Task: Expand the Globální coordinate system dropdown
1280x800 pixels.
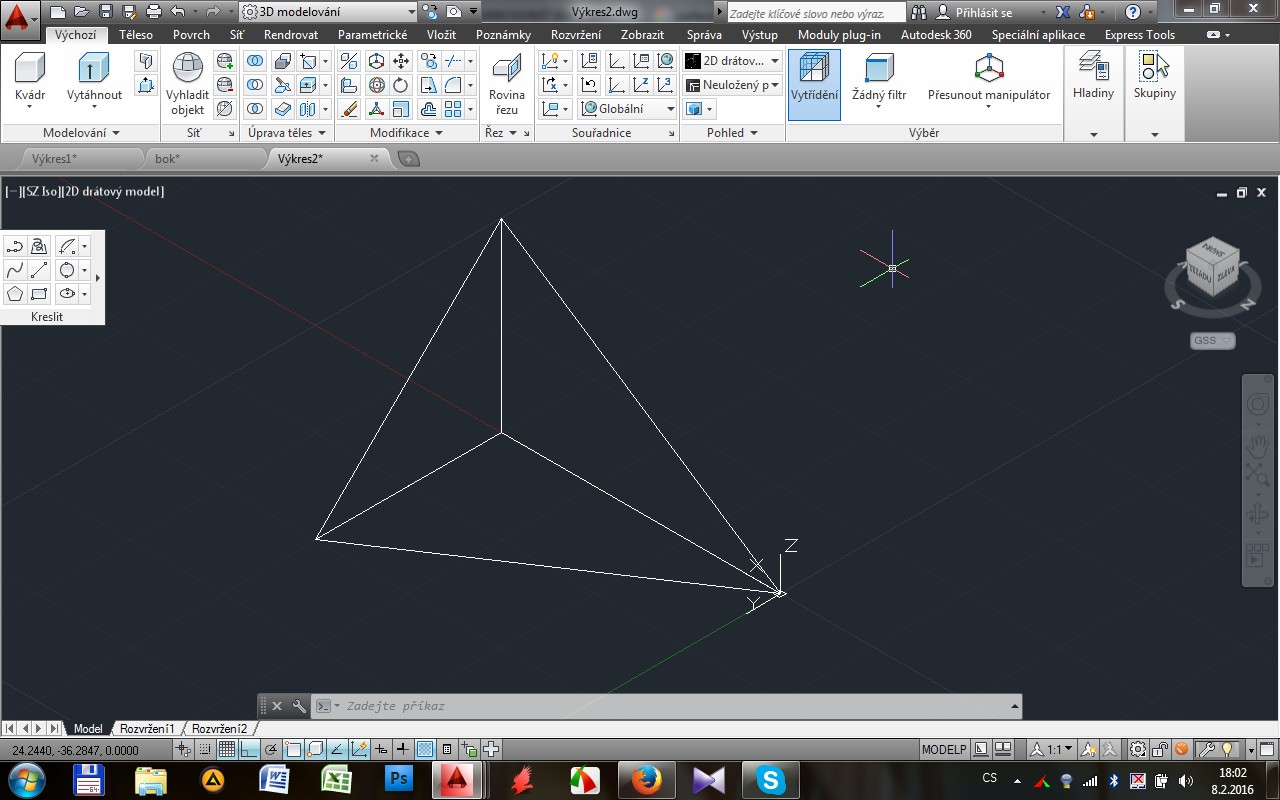Action: tap(628, 109)
